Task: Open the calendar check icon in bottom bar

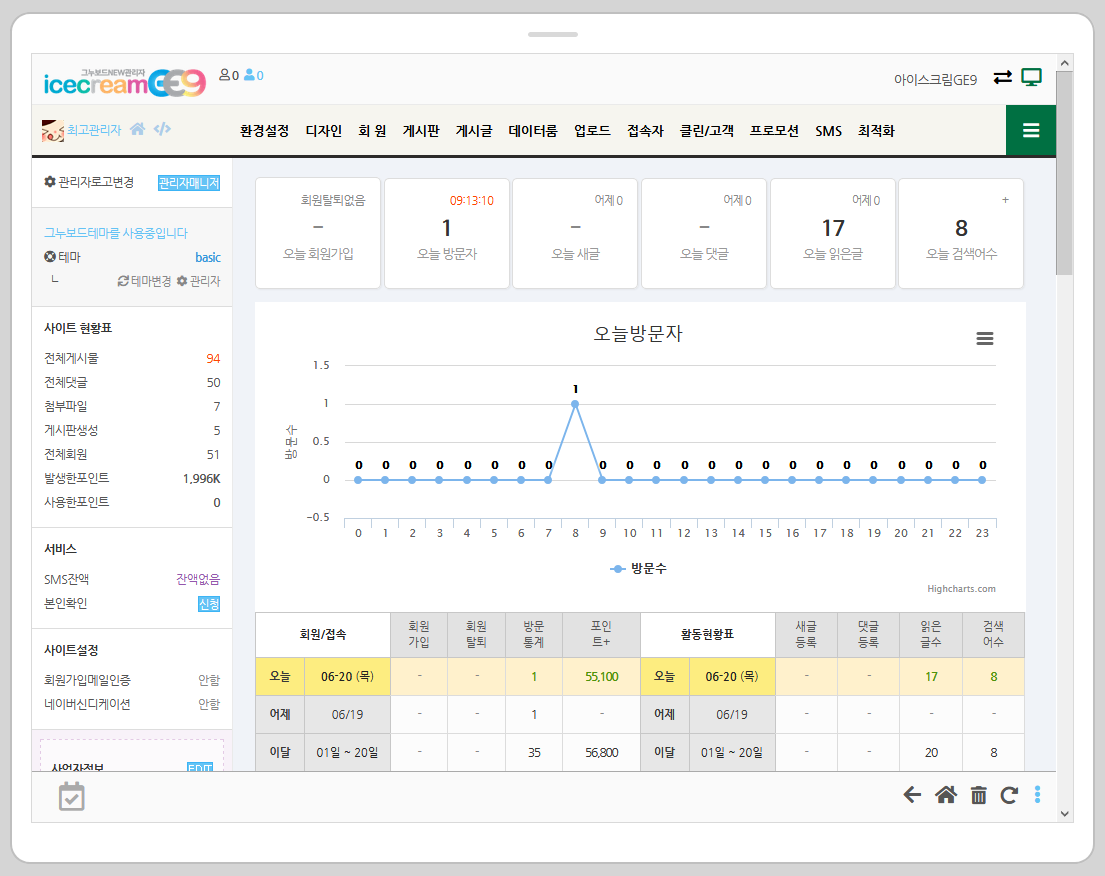Action: click(72, 796)
